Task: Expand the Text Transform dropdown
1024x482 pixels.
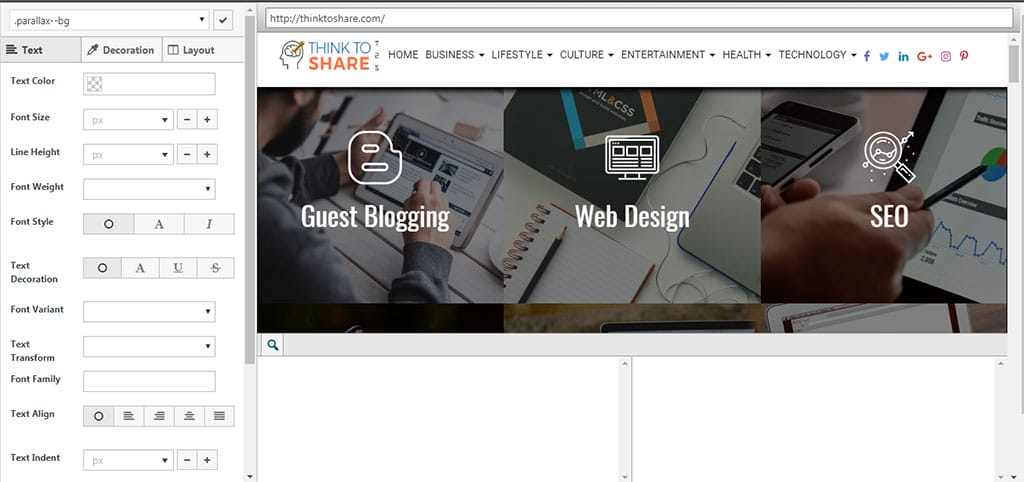Action: click(149, 346)
